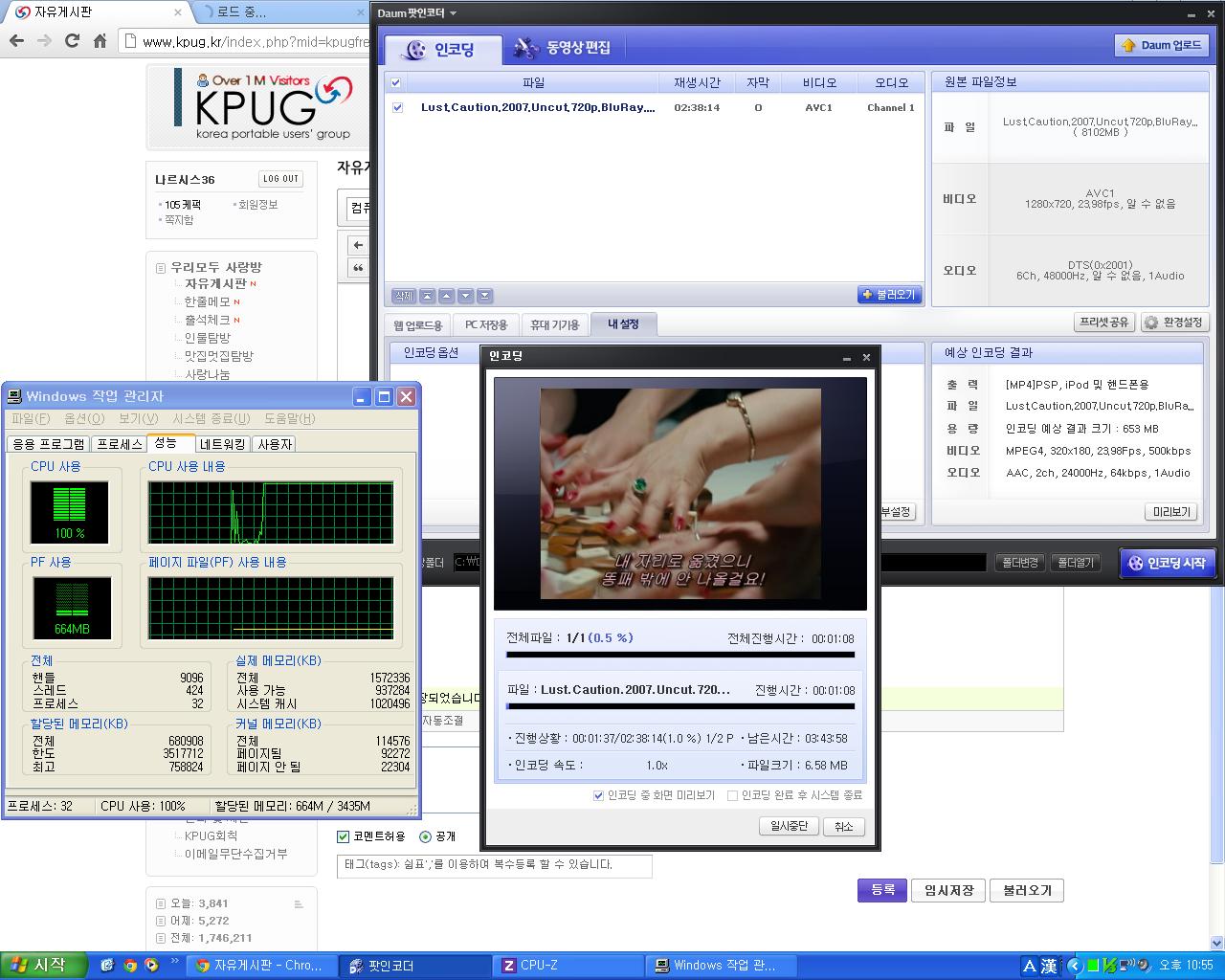Open 옵션 menu in Task Manager

point(84,418)
